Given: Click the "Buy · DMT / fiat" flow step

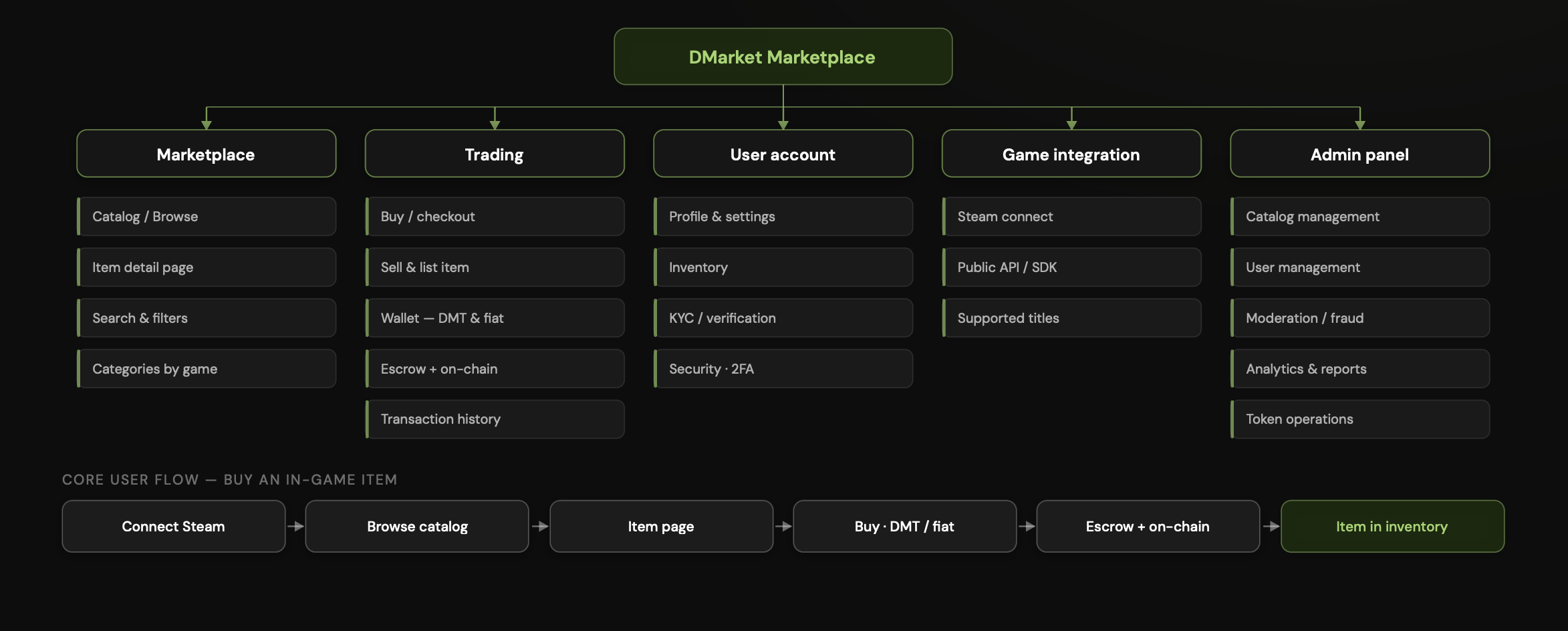Looking at the screenshot, I should click(x=905, y=527).
